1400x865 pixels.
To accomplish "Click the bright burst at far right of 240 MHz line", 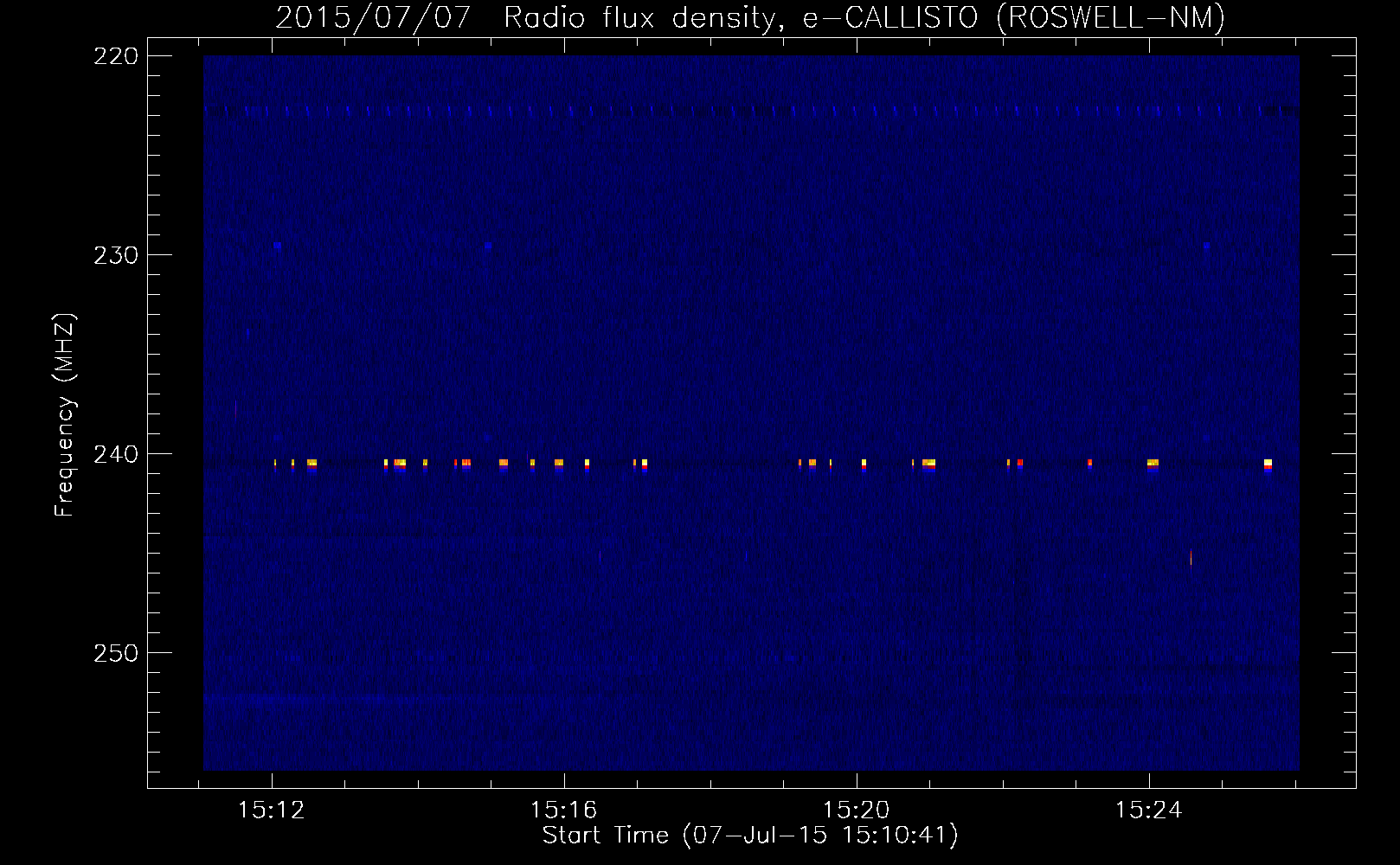I will coord(1268,464).
